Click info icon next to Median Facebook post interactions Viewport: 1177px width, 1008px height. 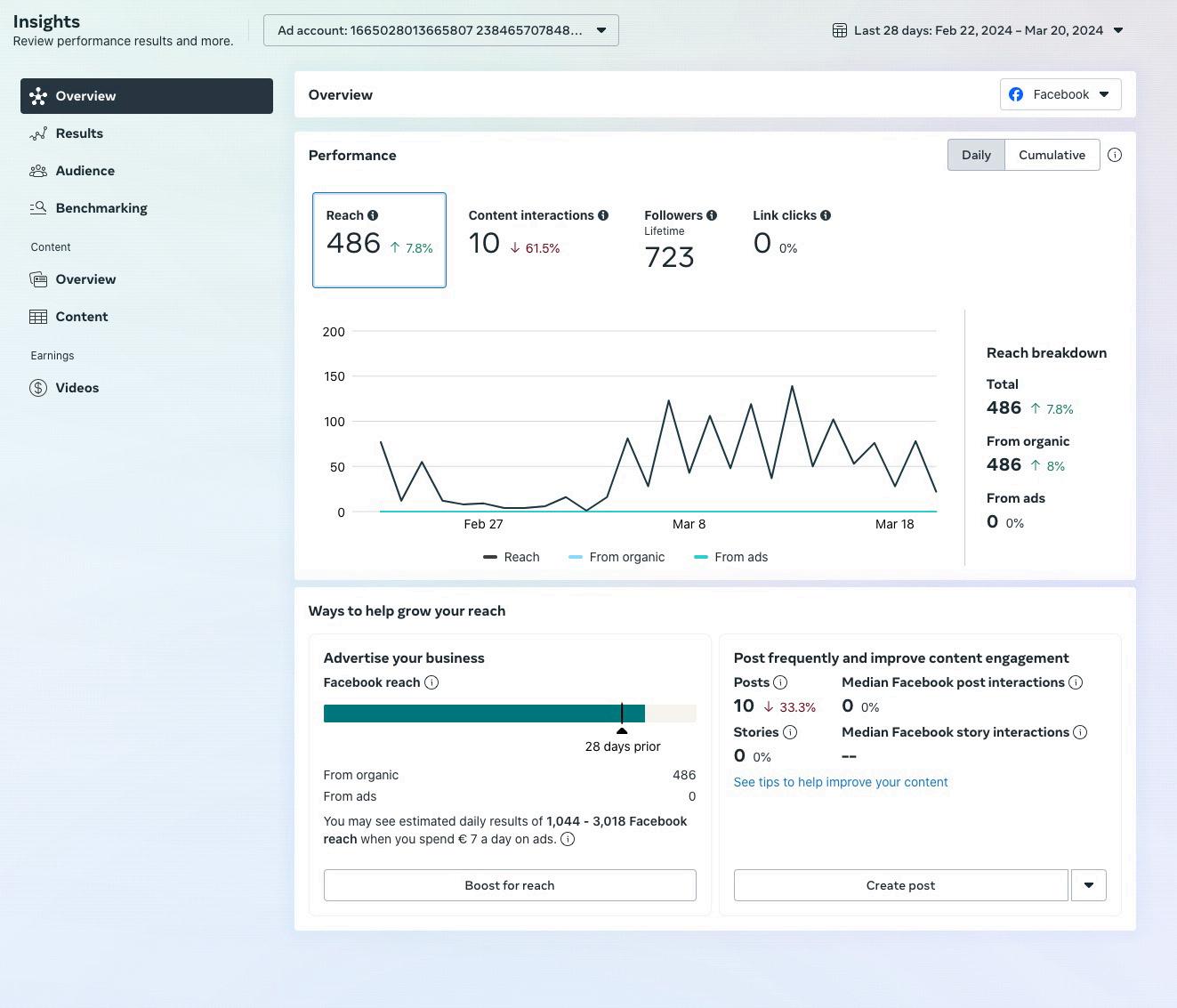click(1076, 682)
